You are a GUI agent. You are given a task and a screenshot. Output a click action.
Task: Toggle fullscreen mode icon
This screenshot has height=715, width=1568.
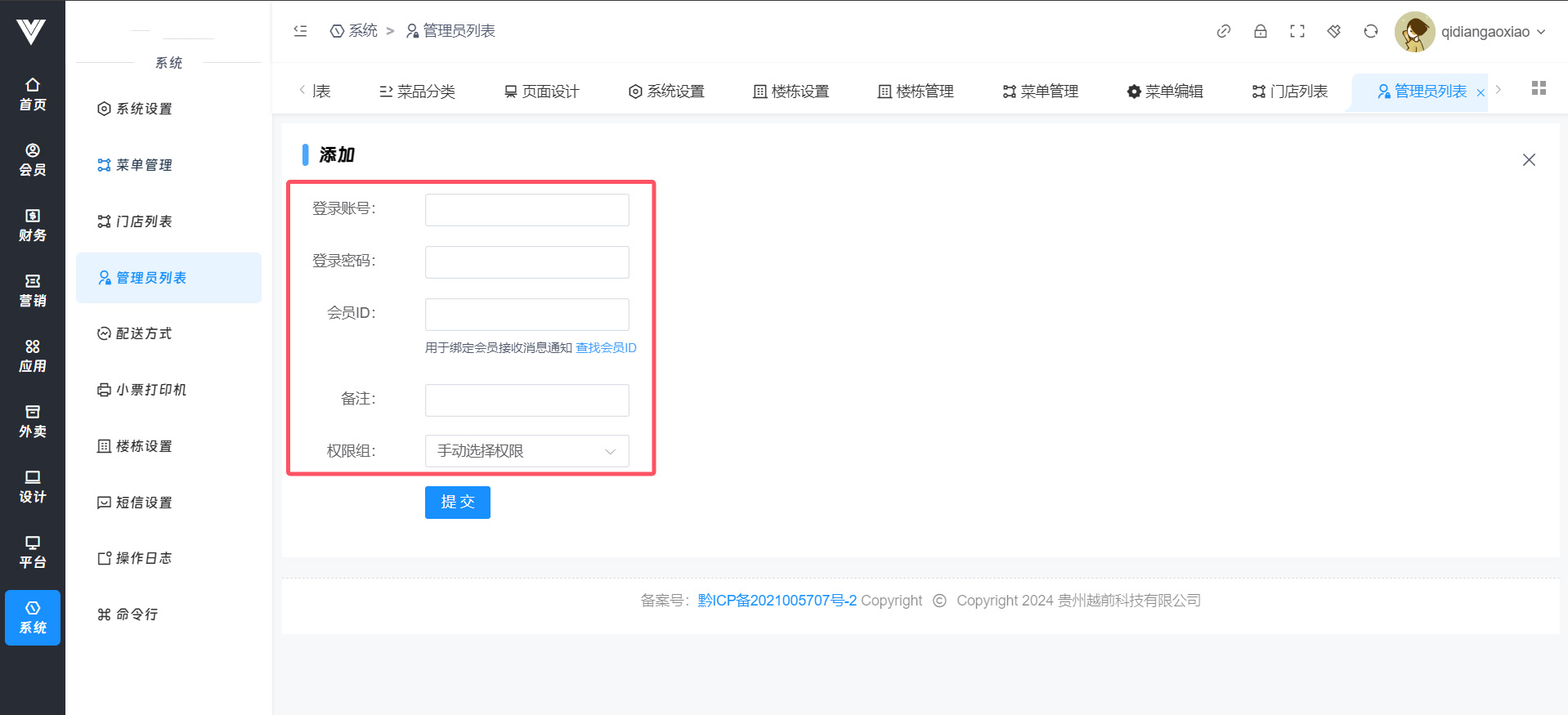click(1297, 31)
